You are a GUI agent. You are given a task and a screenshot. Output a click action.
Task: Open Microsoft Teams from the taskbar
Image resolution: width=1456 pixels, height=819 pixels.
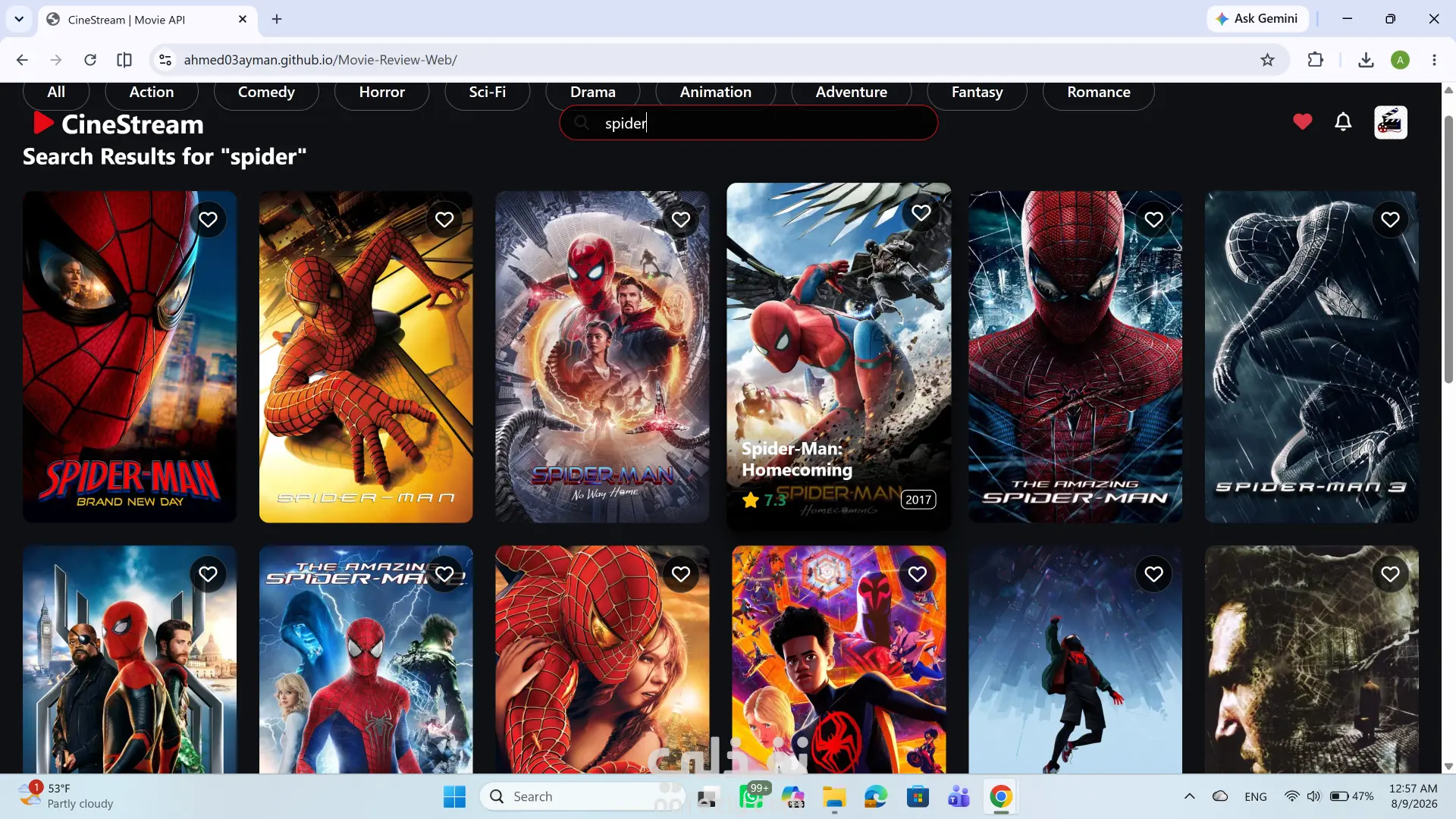pyautogui.click(x=959, y=797)
